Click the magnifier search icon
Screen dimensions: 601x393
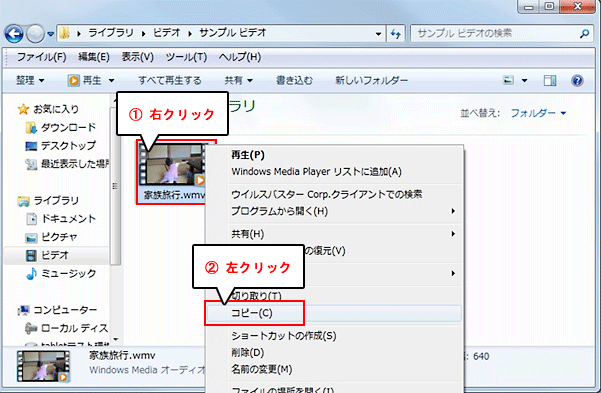[584, 34]
